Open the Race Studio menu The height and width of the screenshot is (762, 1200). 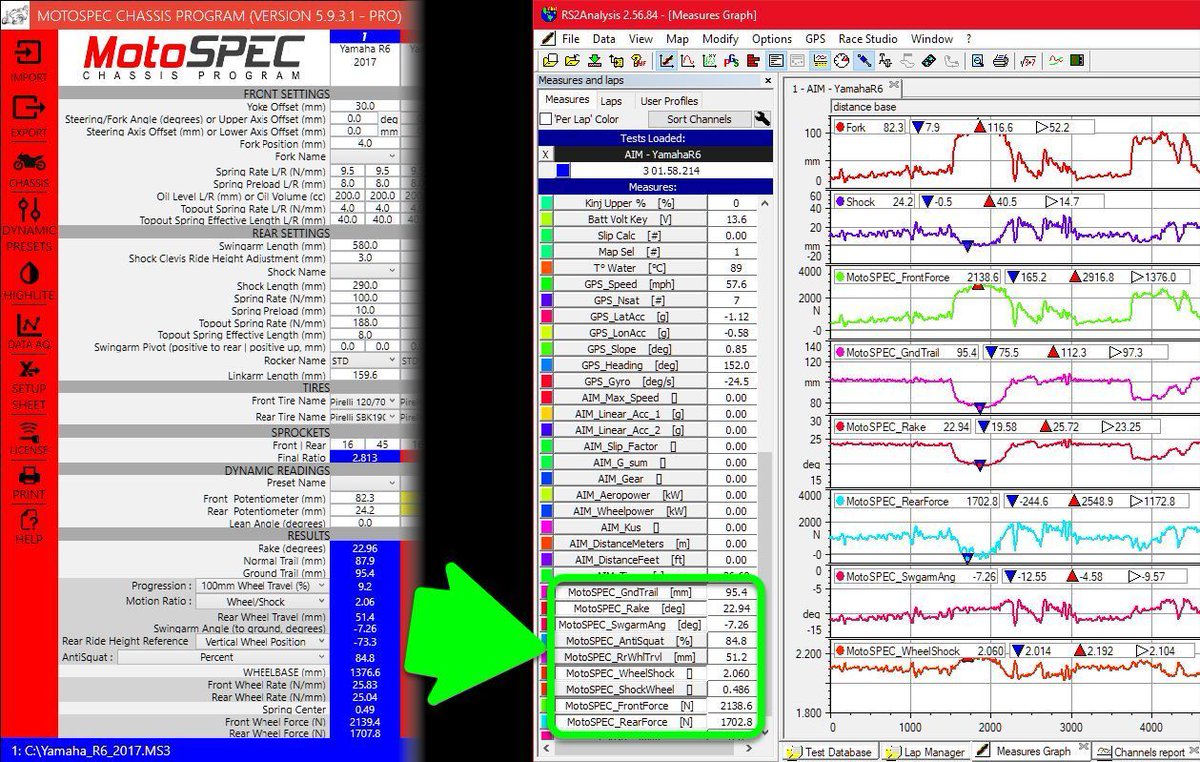point(868,39)
